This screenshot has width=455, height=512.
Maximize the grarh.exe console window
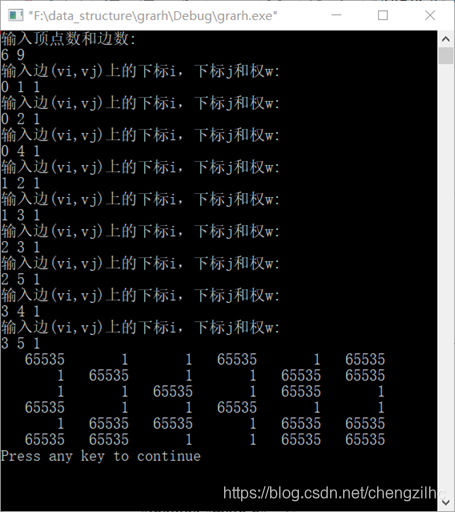pyautogui.click(x=383, y=15)
